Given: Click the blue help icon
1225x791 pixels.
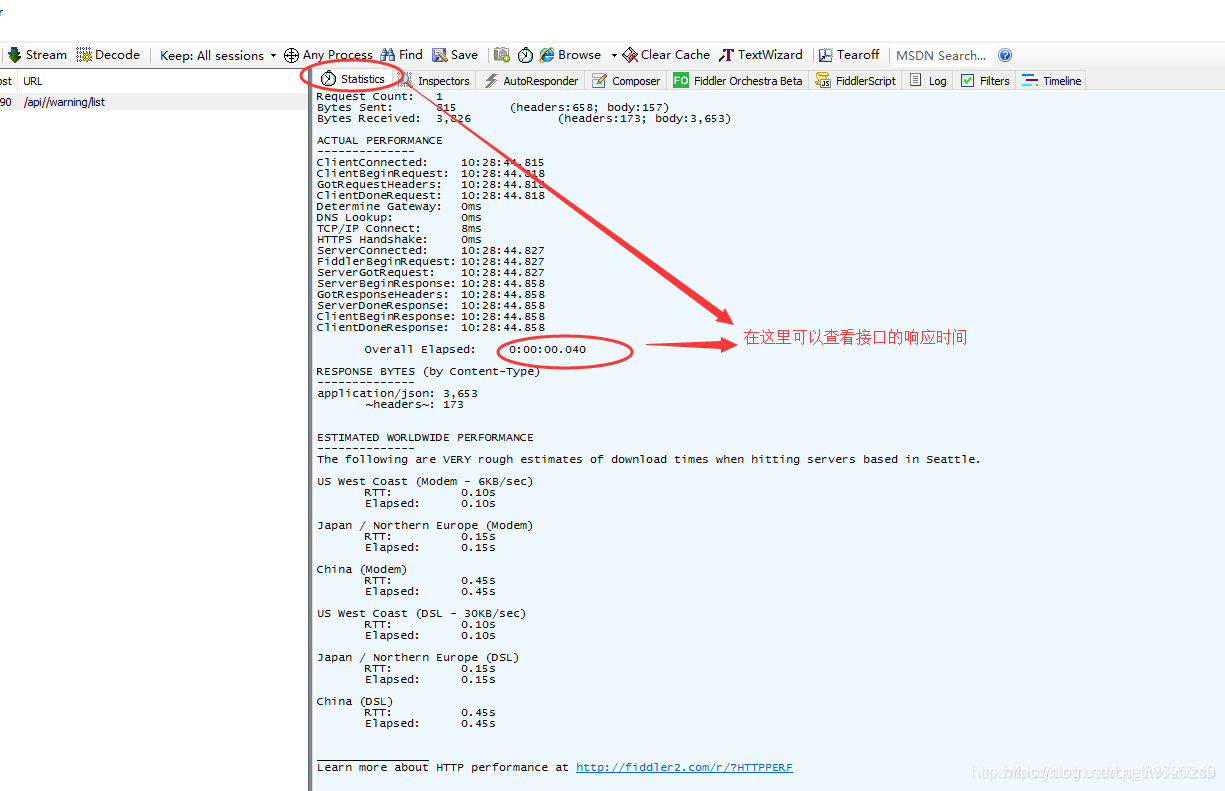Looking at the screenshot, I should [x=1005, y=55].
